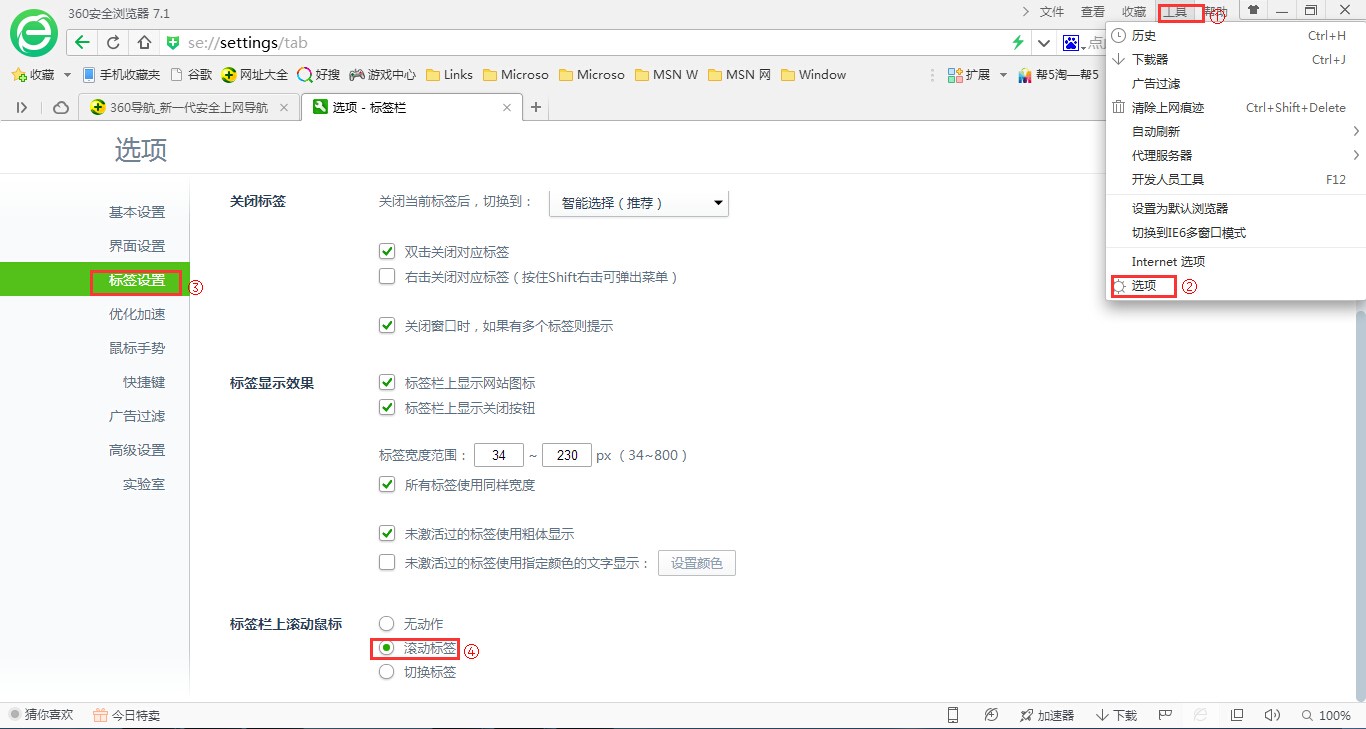Open the 手机收藏夹 bookmark
Viewport: 1366px width, 729px height.
point(121,75)
